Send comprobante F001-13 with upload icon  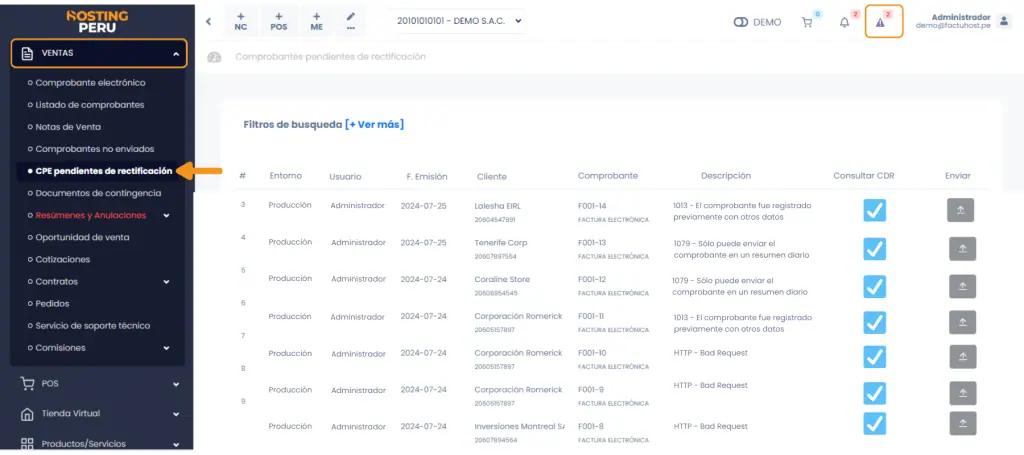tap(962, 249)
